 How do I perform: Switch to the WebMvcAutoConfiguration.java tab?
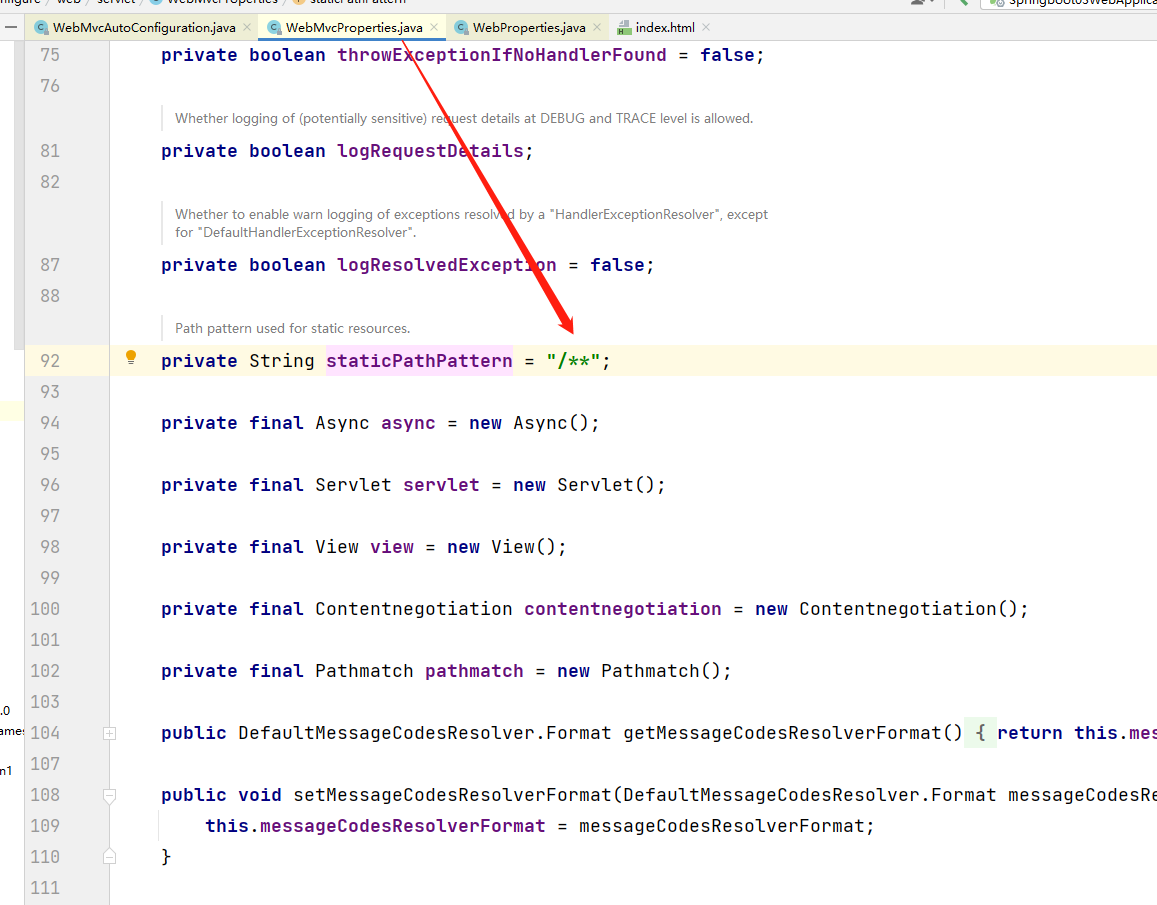[x=144, y=27]
